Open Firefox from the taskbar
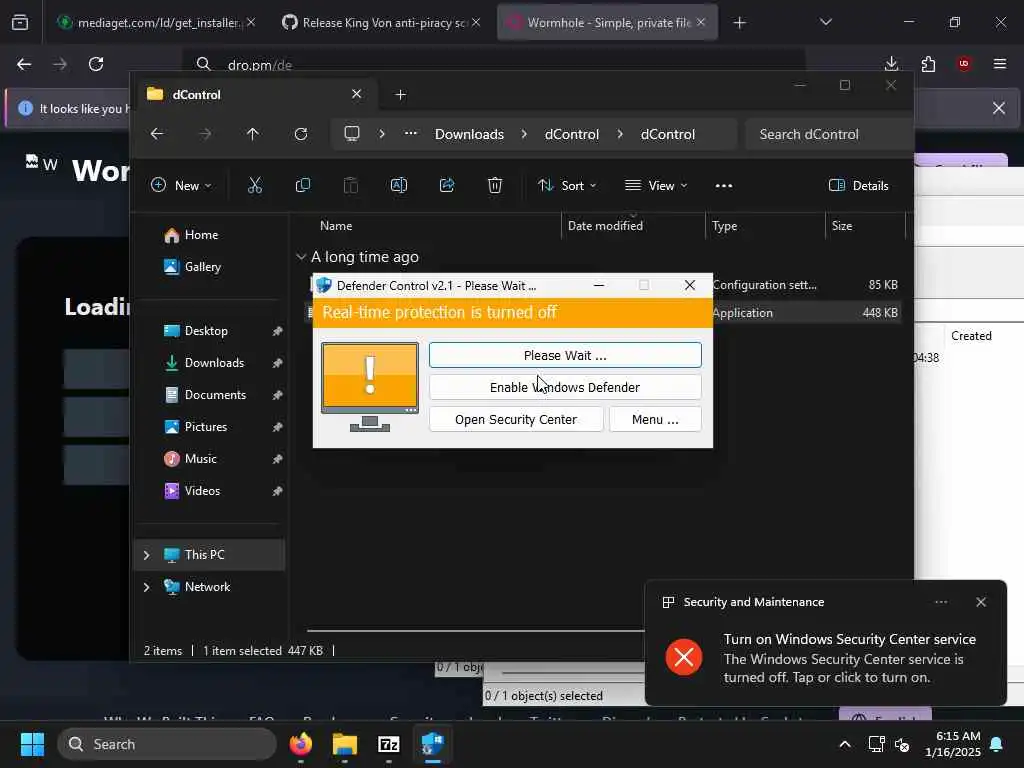 pos(301,744)
